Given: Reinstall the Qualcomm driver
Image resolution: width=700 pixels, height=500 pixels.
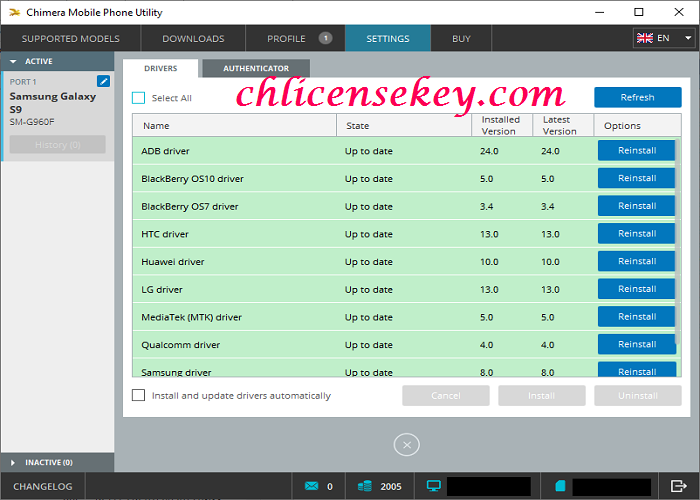Looking at the screenshot, I should pos(637,344).
